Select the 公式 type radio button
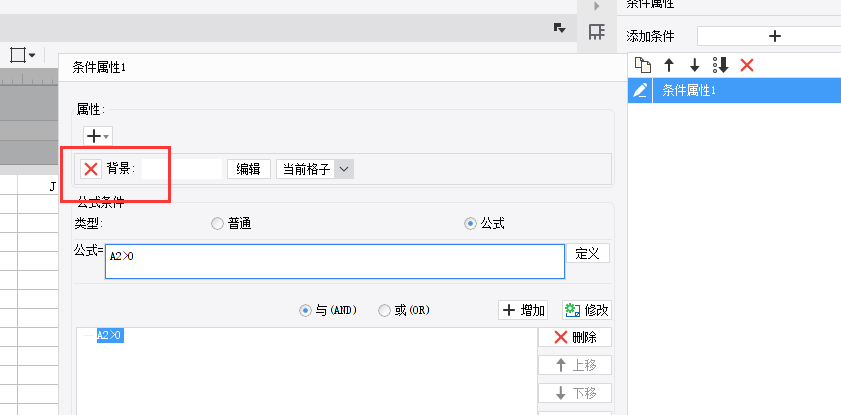 tap(470, 224)
